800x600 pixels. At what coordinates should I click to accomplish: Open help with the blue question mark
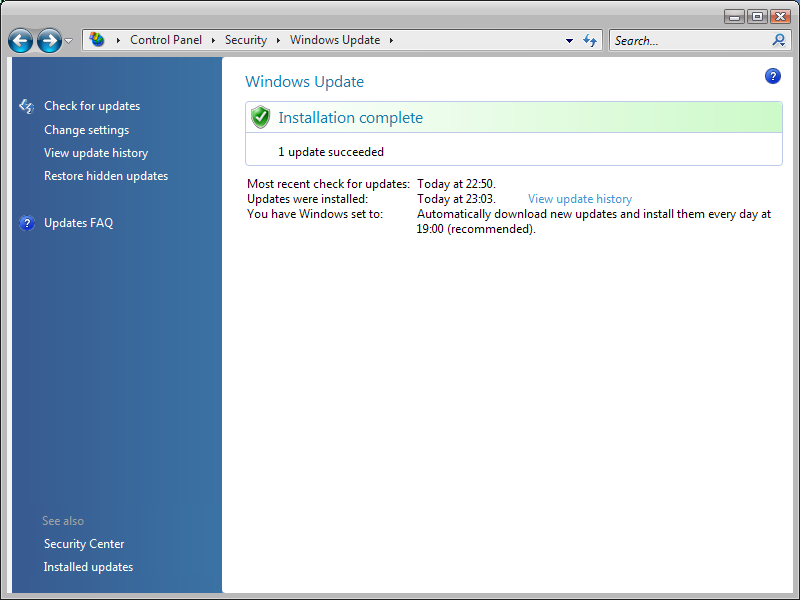772,76
